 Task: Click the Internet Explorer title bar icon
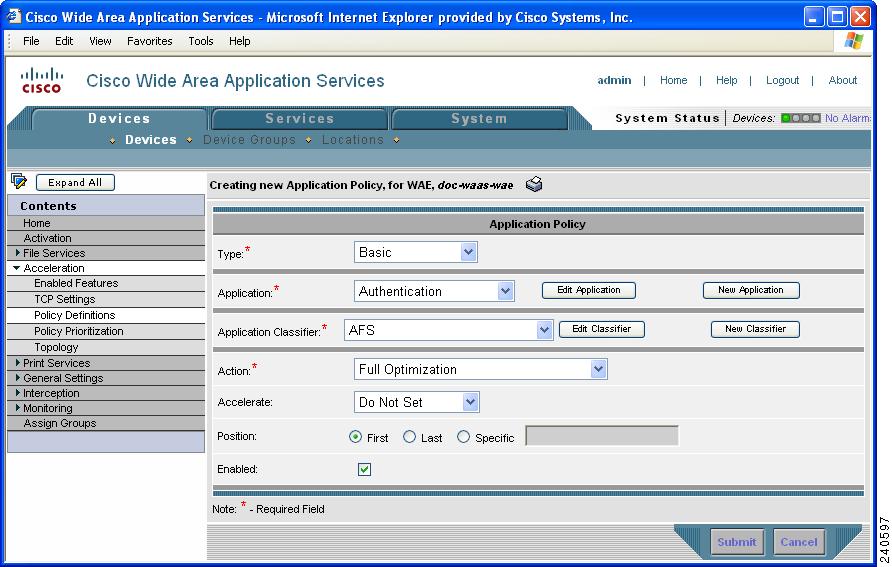click(13, 16)
